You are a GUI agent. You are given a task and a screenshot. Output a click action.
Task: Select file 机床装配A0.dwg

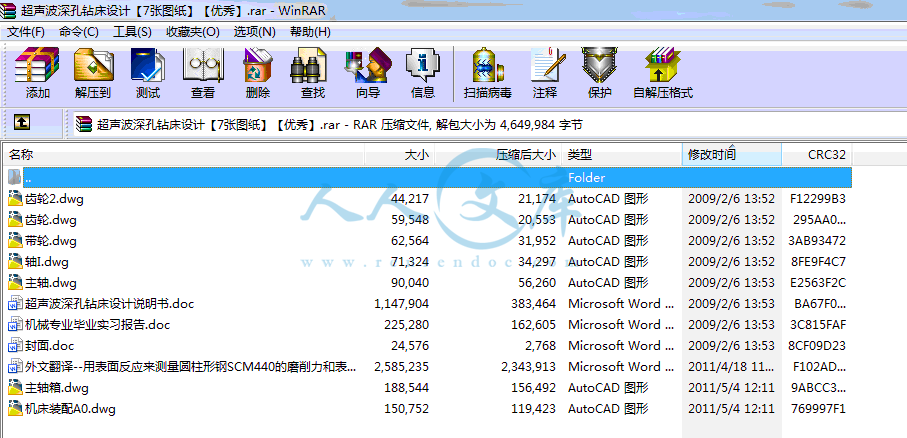click(70, 409)
